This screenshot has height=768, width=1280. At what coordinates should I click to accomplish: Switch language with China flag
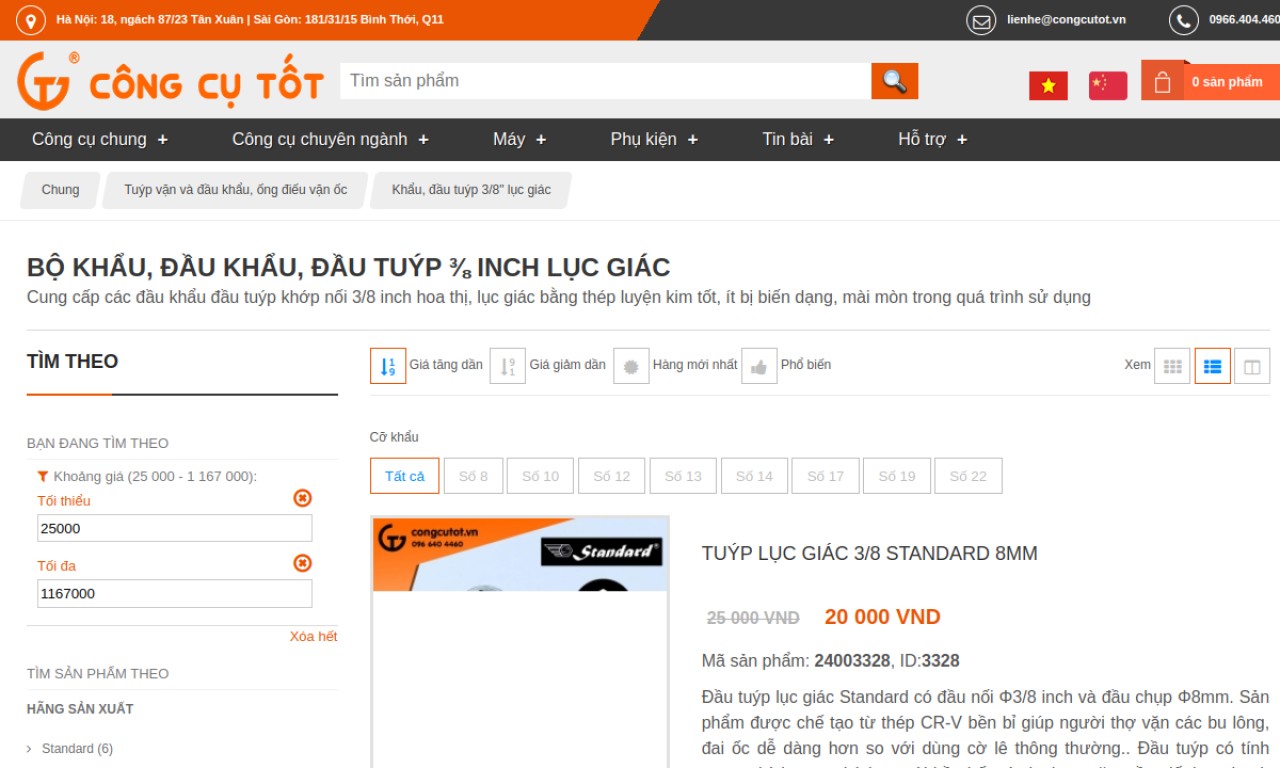(1108, 86)
